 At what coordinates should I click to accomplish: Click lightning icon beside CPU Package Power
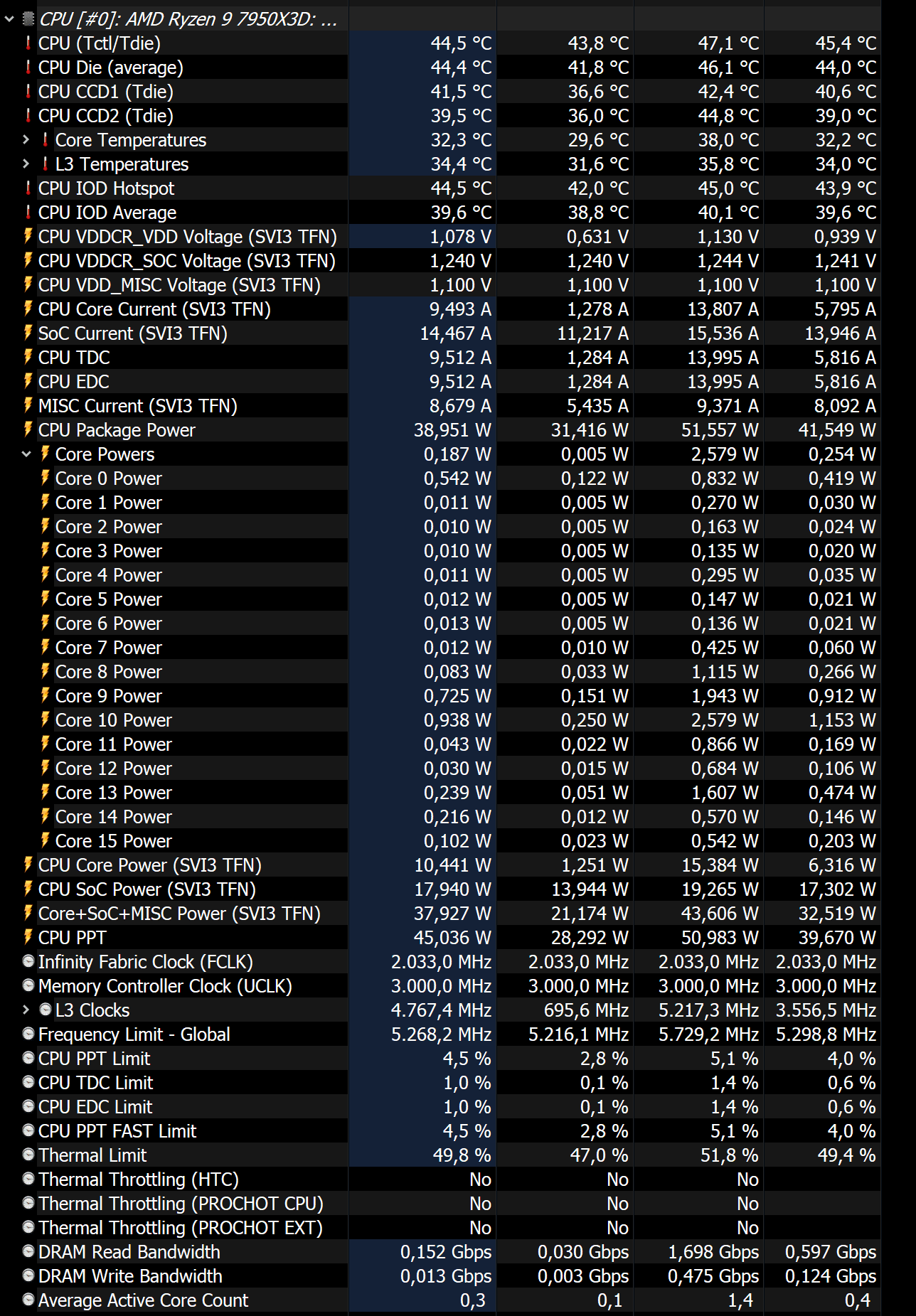click(x=28, y=429)
